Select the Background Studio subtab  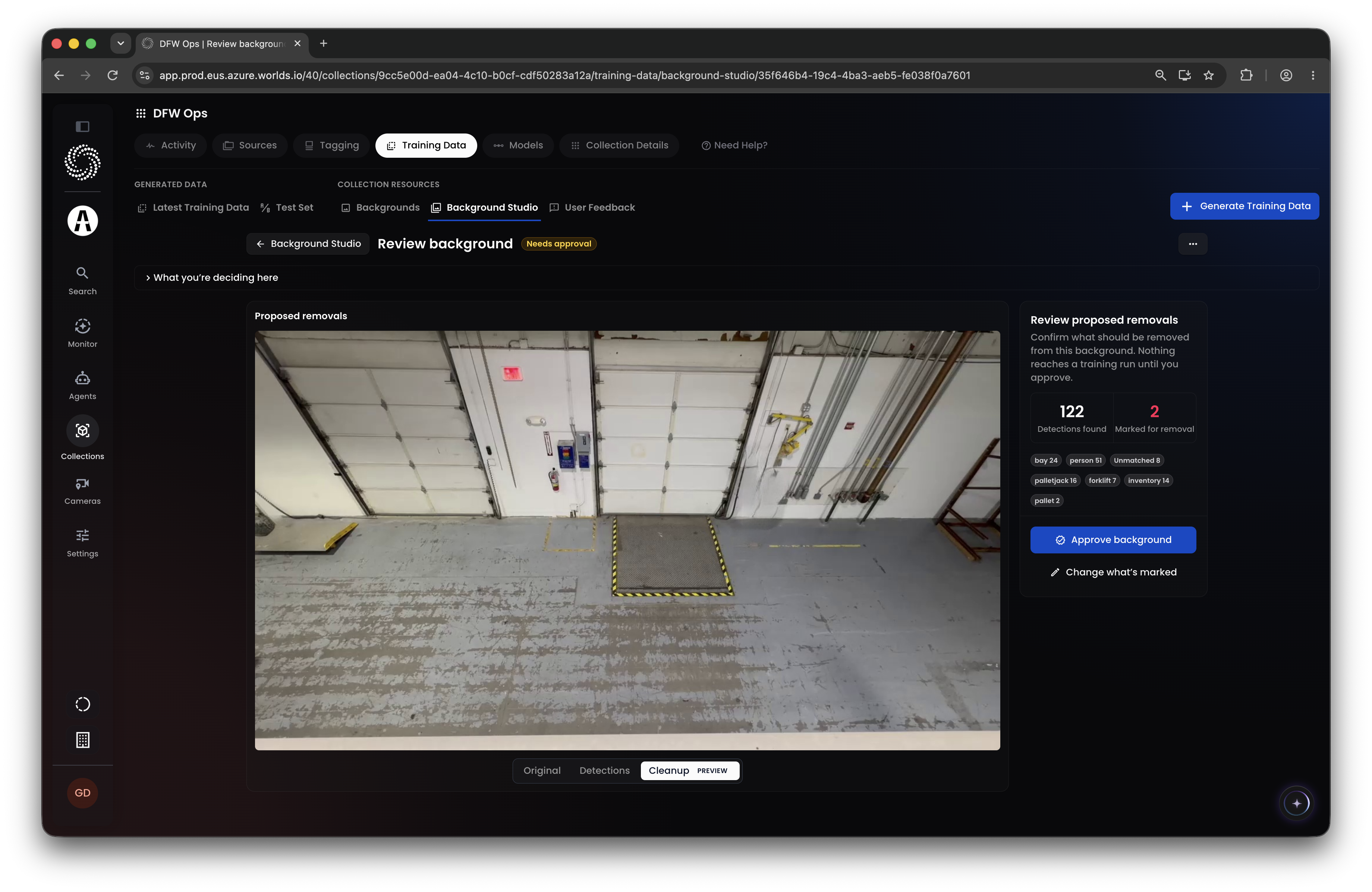pyautogui.click(x=485, y=208)
